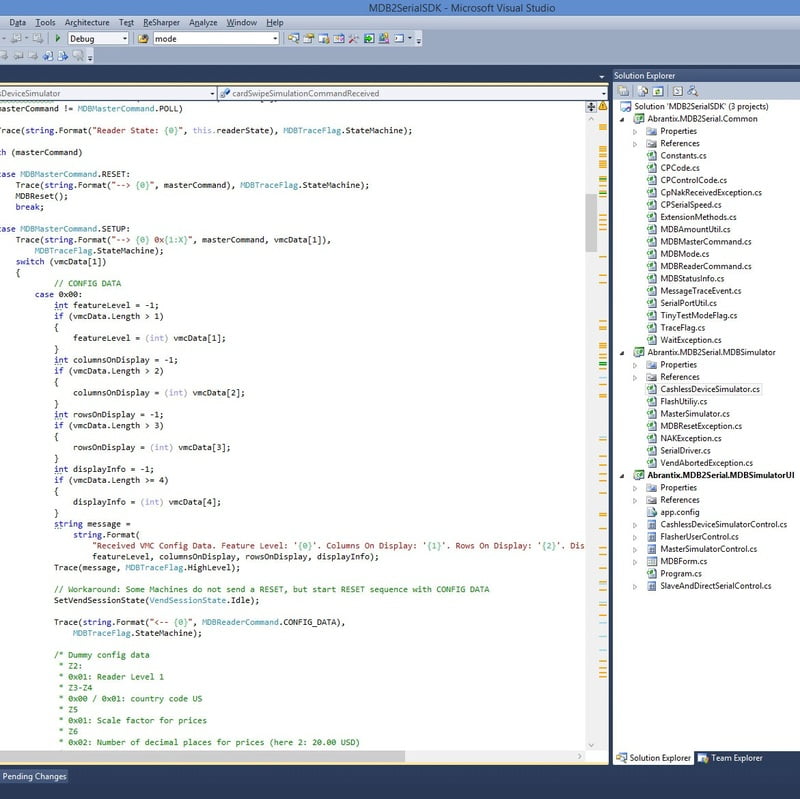
Task: Open the ReSharper menu
Action: (x=160, y=22)
